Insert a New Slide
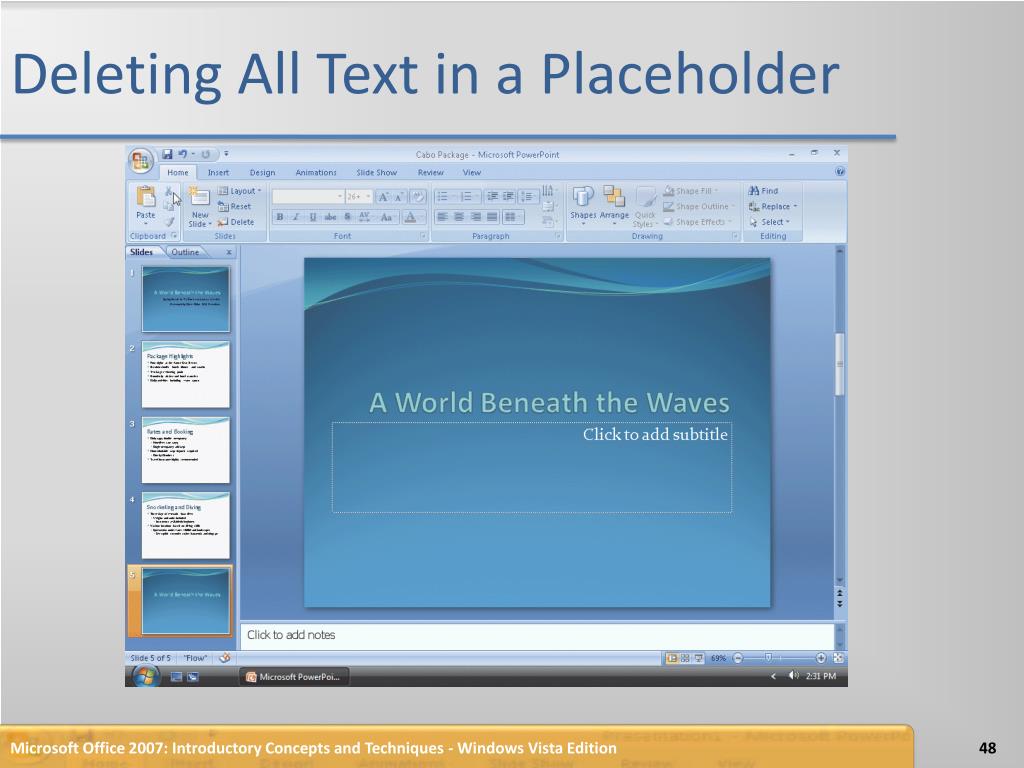Screen dimensions: 1024x768 click(x=200, y=206)
